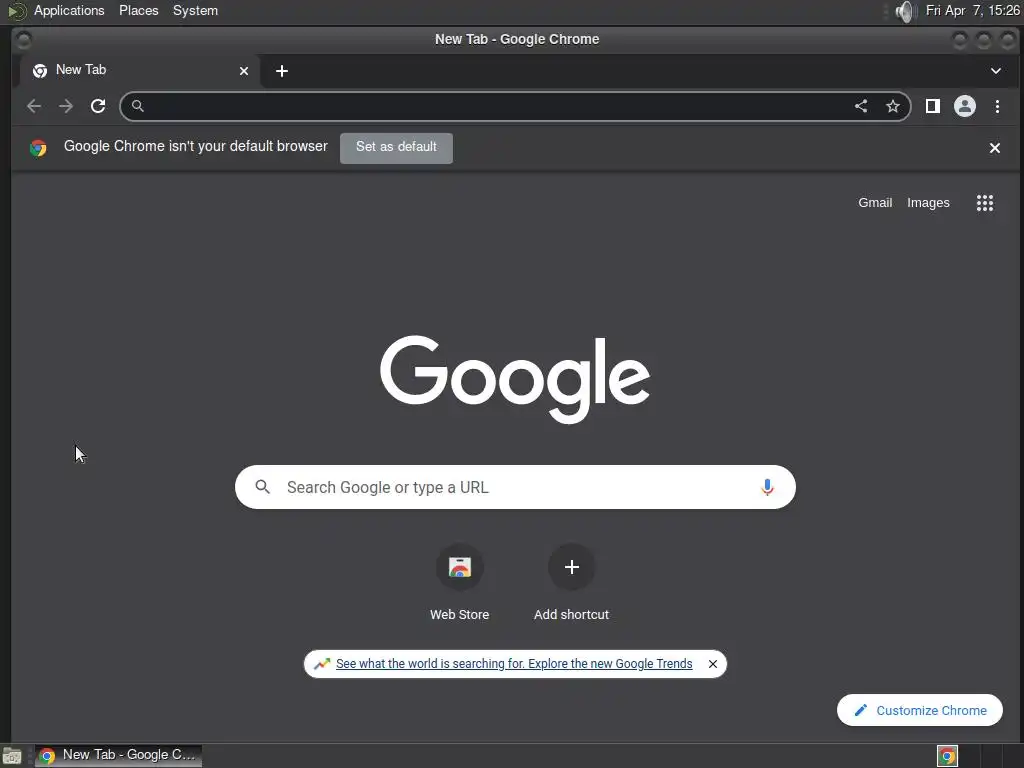Focus the Search Google or type a URL box
The width and height of the screenshot is (1024, 768).
click(x=515, y=487)
